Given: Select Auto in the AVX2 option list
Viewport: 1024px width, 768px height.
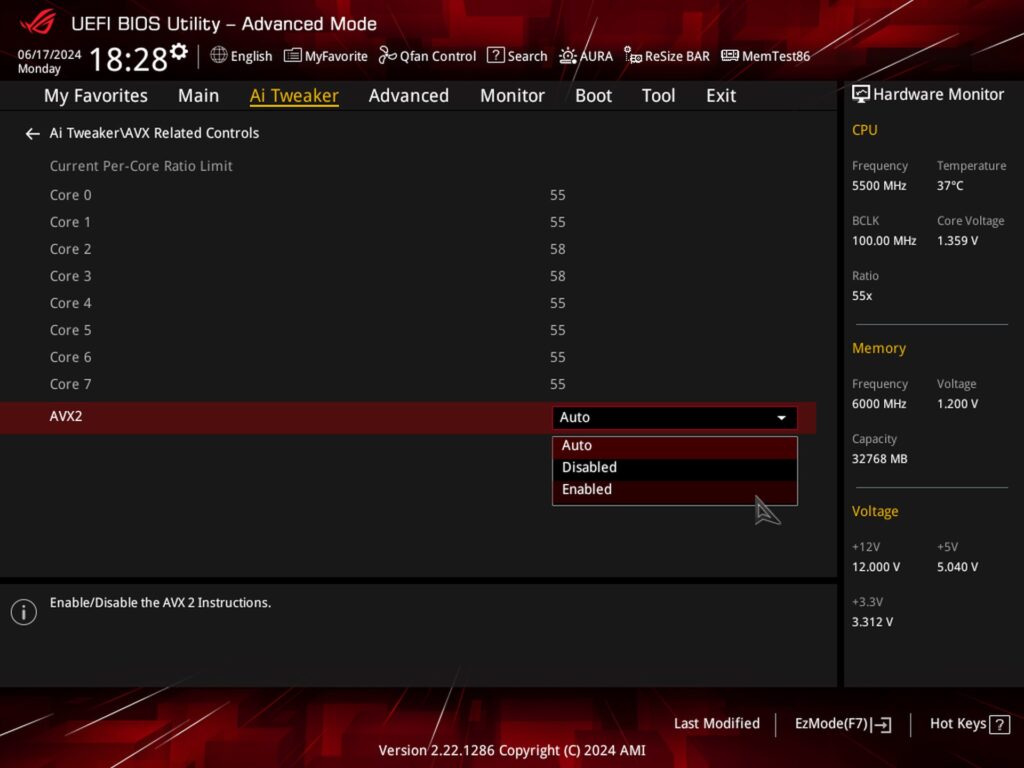Looking at the screenshot, I should tap(675, 446).
